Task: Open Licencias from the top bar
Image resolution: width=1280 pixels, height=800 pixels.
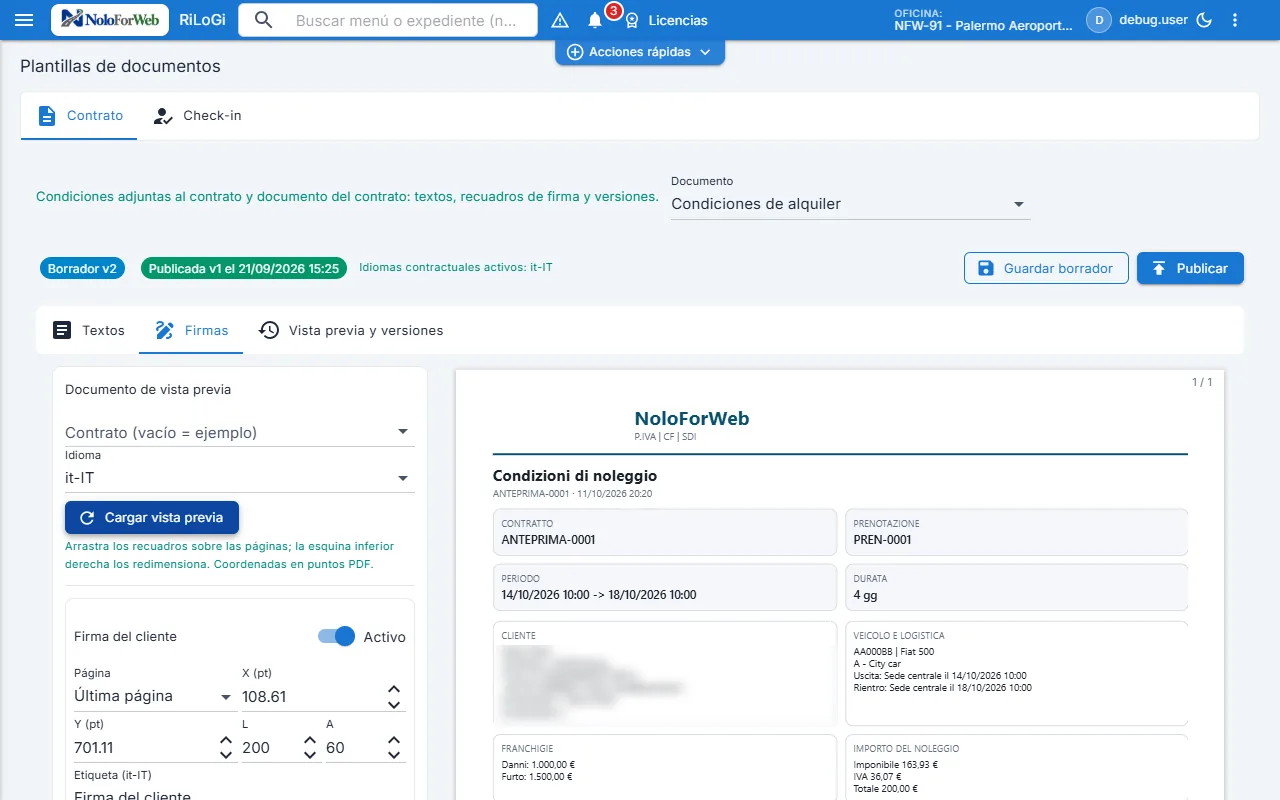Action: pos(666,20)
